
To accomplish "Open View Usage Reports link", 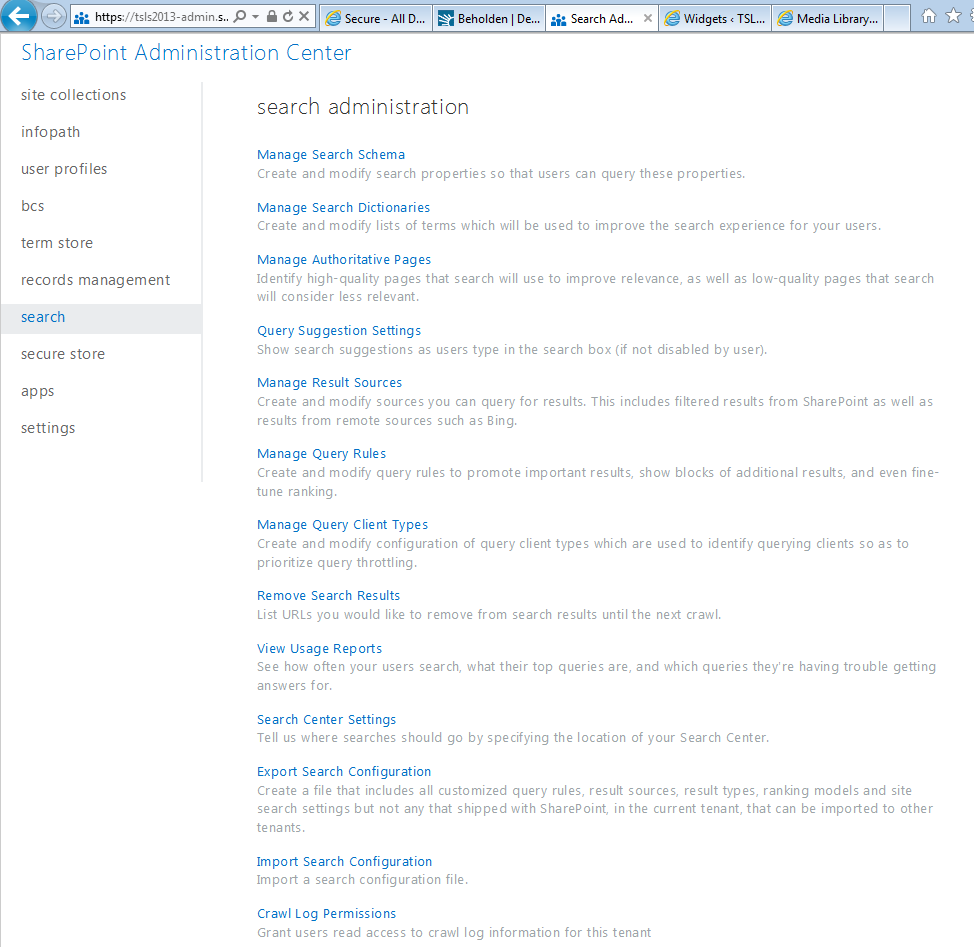I will (x=319, y=649).
